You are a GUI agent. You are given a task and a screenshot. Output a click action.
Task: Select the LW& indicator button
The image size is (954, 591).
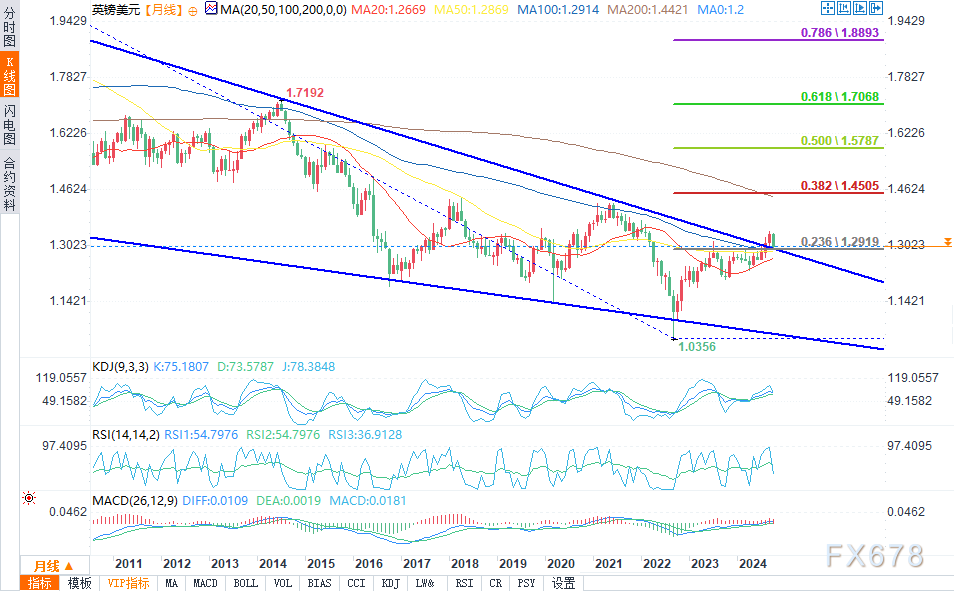(425, 583)
